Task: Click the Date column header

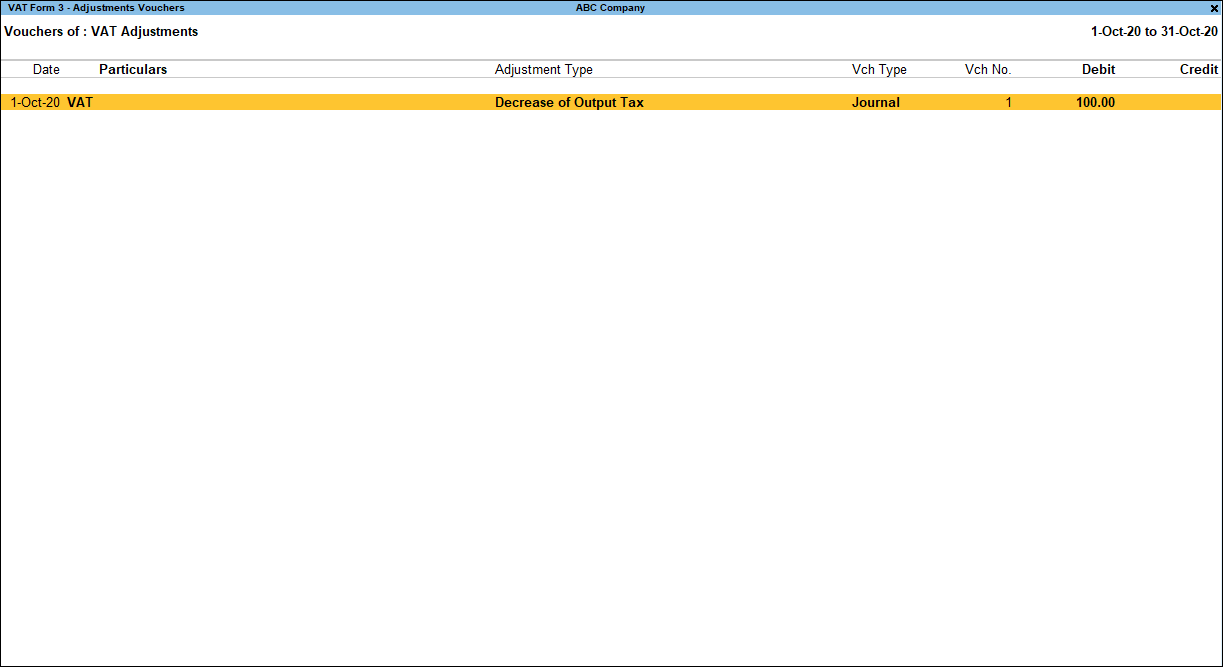Action: point(46,70)
